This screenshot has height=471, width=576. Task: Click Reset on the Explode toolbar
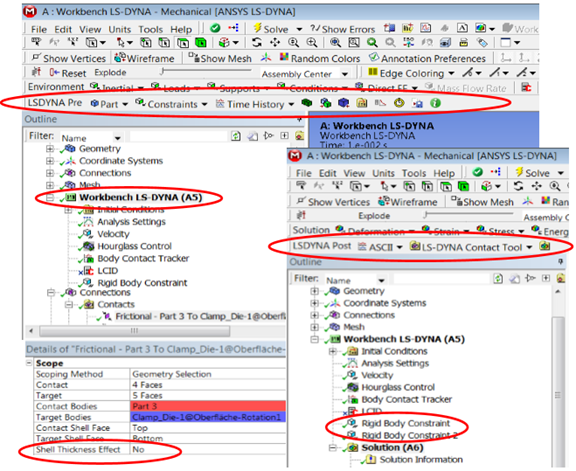pos(68,73)
